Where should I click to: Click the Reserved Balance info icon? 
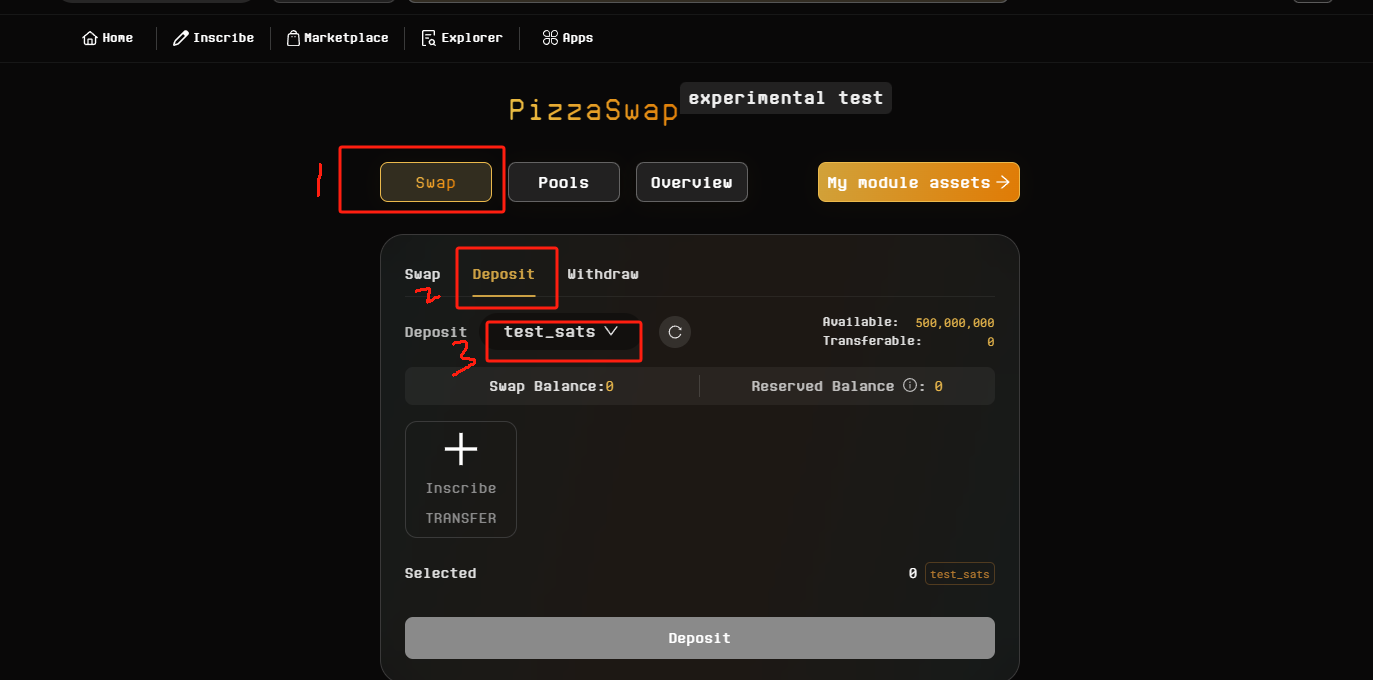(x=909, y=386)
